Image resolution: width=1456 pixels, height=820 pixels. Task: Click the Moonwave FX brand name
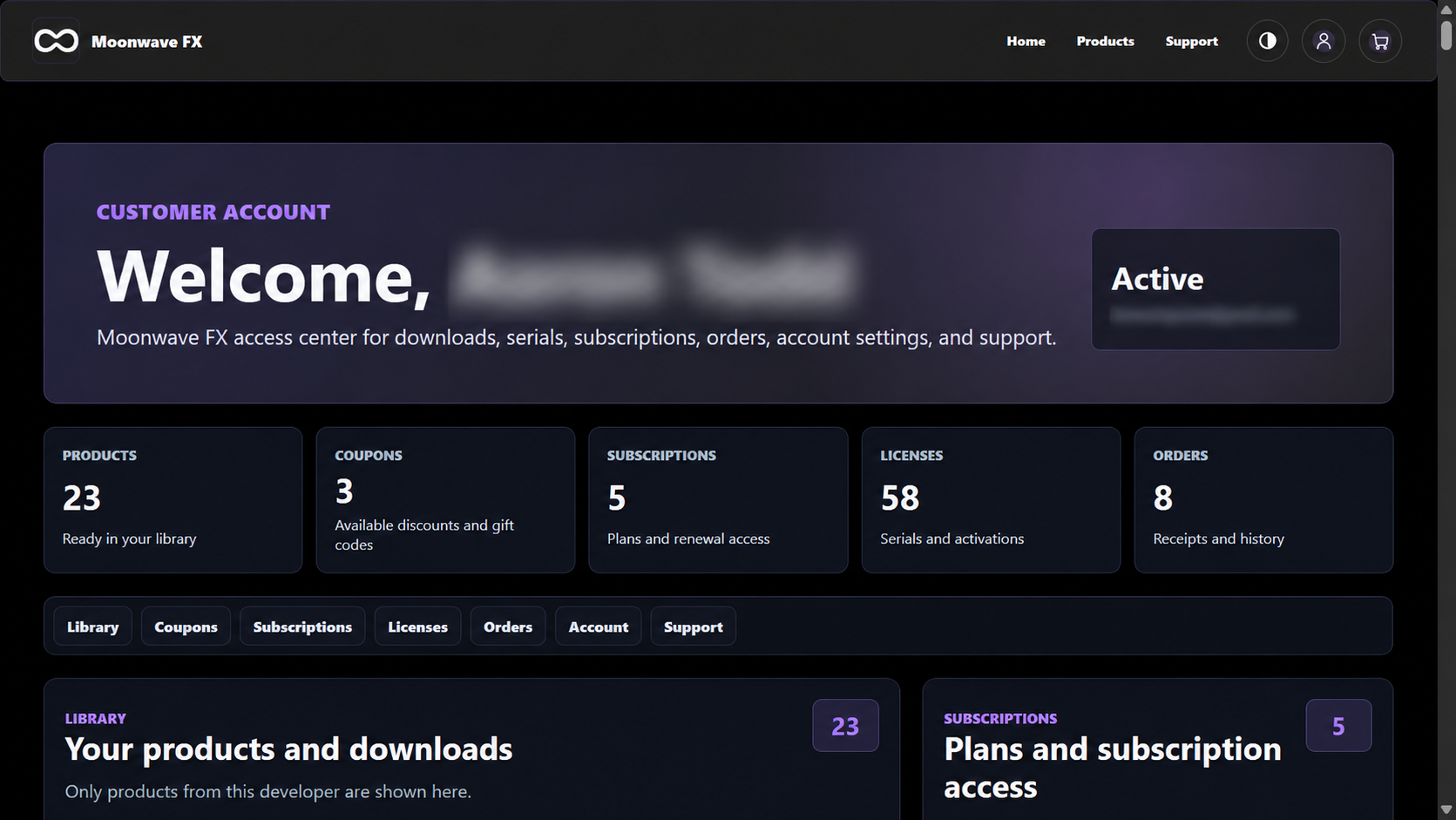(x=146, y=41)
